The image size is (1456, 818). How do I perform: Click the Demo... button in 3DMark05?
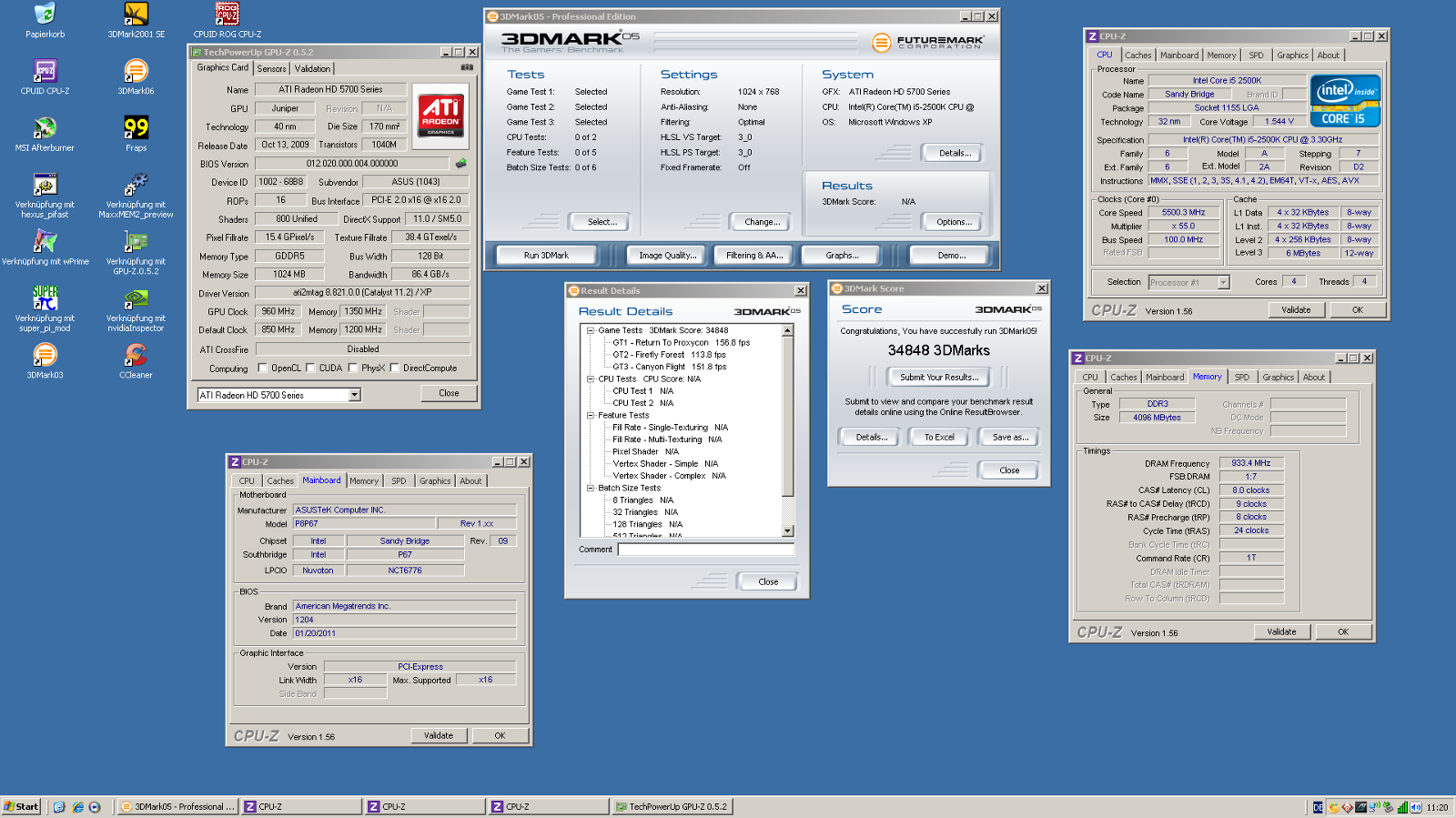[x=952, y=256]
